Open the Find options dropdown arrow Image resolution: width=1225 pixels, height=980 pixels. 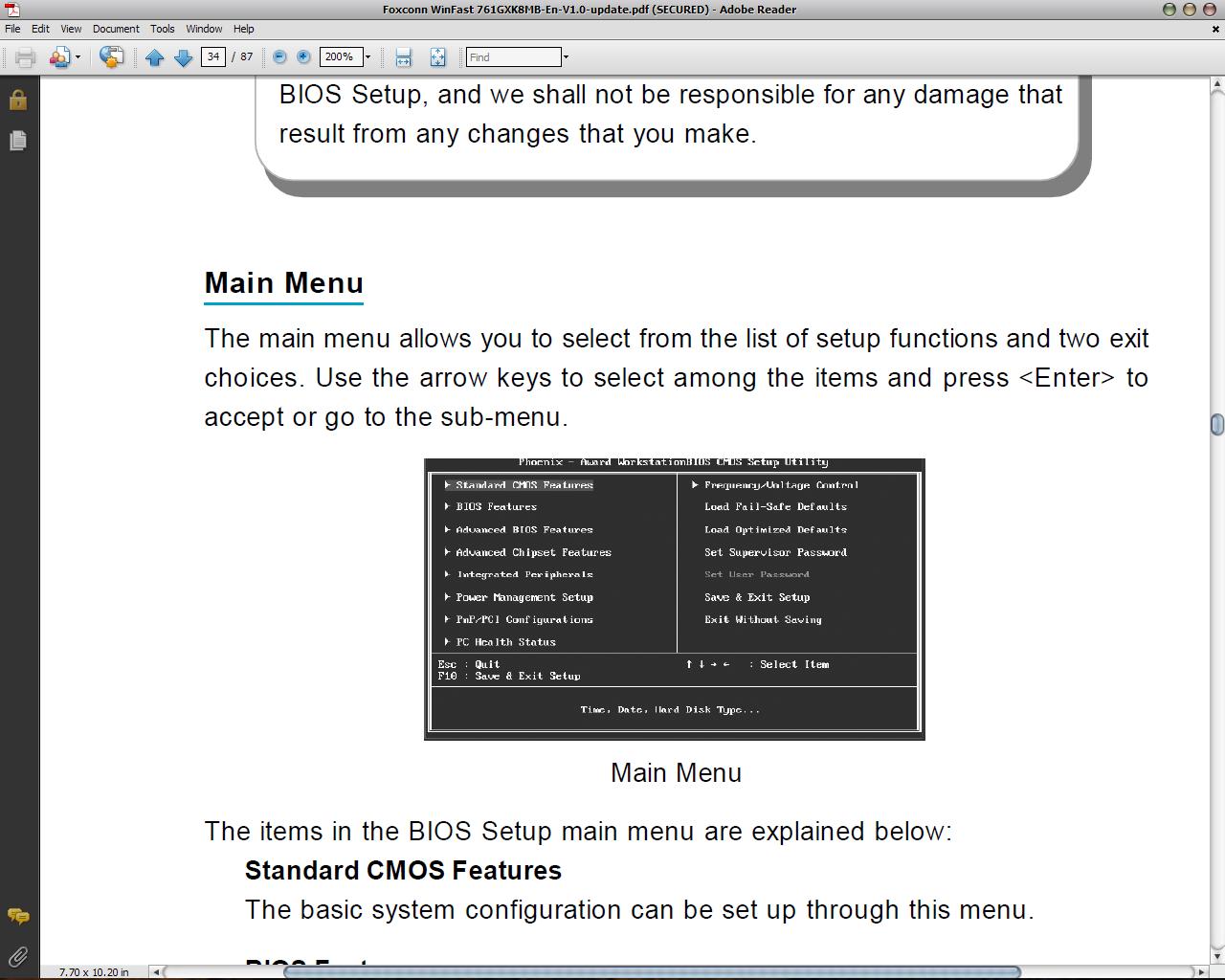tap(566, 57)
